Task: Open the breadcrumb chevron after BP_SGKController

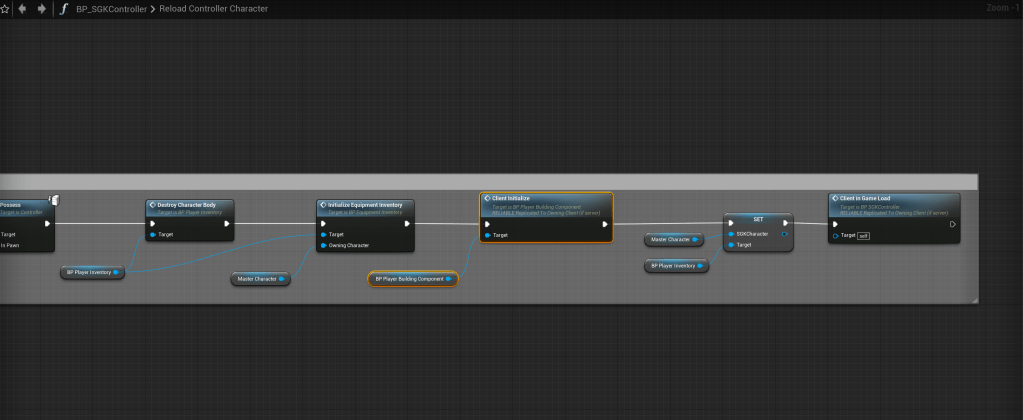Action: 153,9
